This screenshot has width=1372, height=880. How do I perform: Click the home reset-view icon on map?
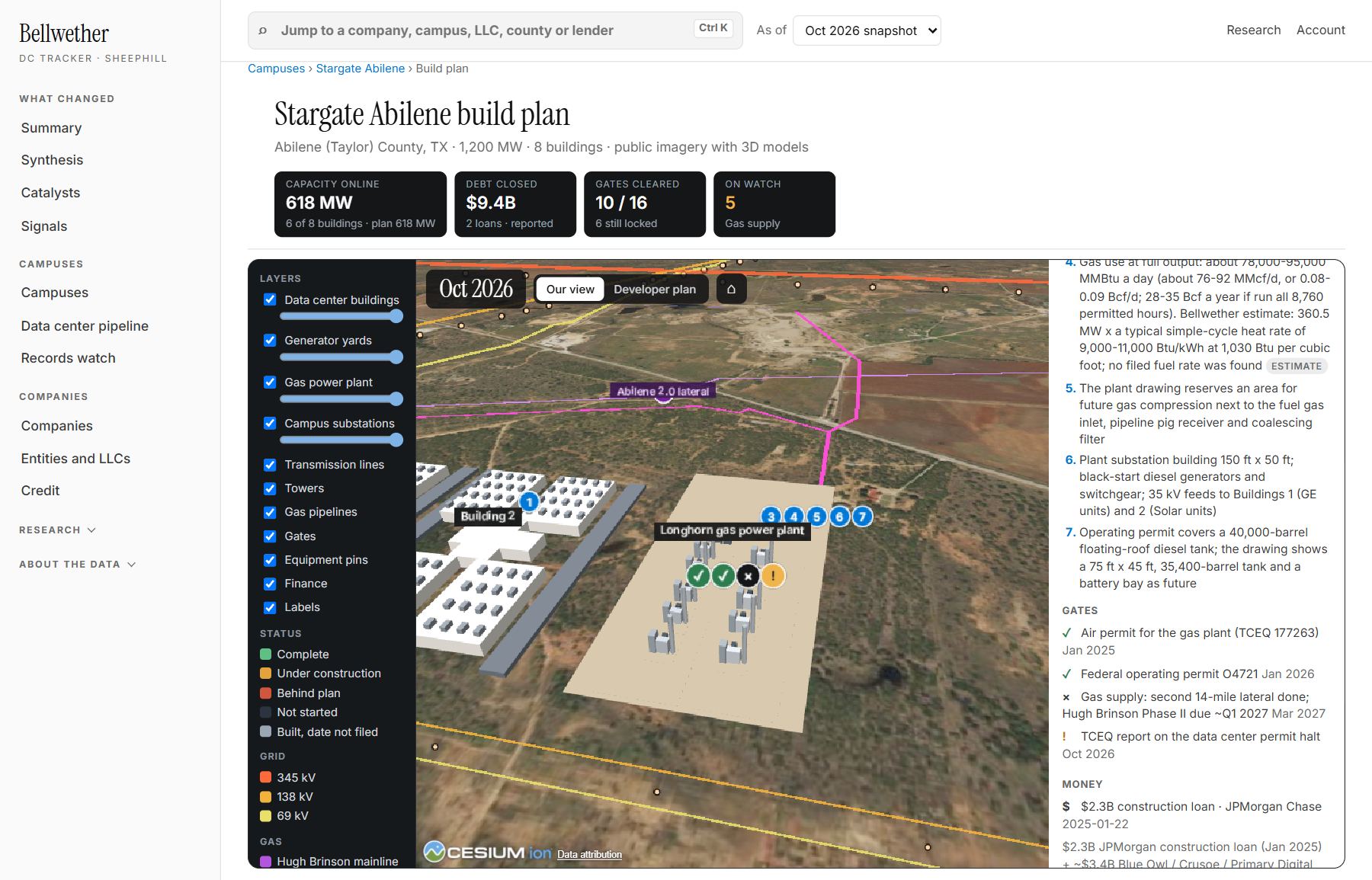[x=731, y=290]
